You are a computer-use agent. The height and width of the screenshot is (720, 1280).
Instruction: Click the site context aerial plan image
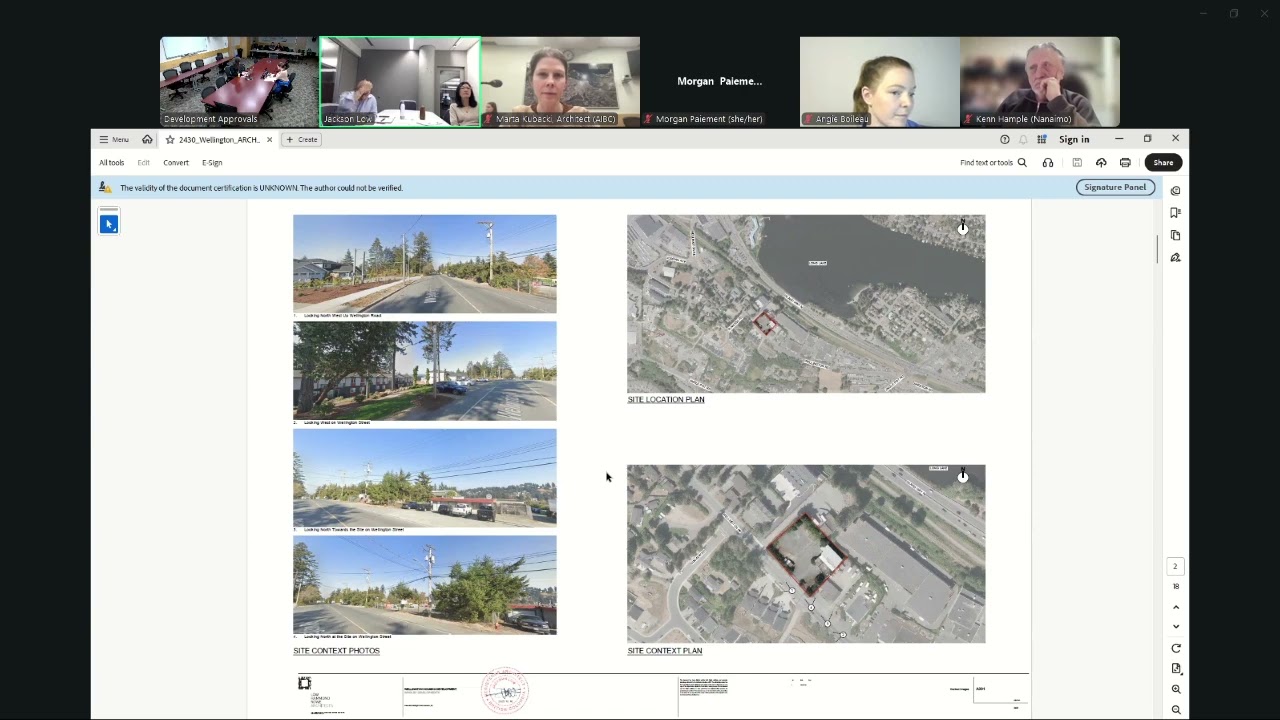coord(806,554)
